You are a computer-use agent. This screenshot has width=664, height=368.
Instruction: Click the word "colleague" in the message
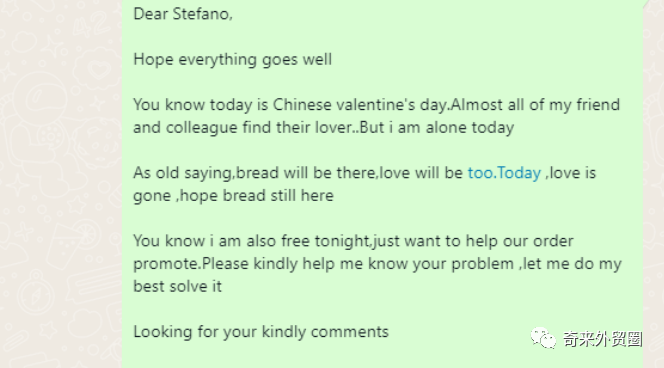click(202, 128)
